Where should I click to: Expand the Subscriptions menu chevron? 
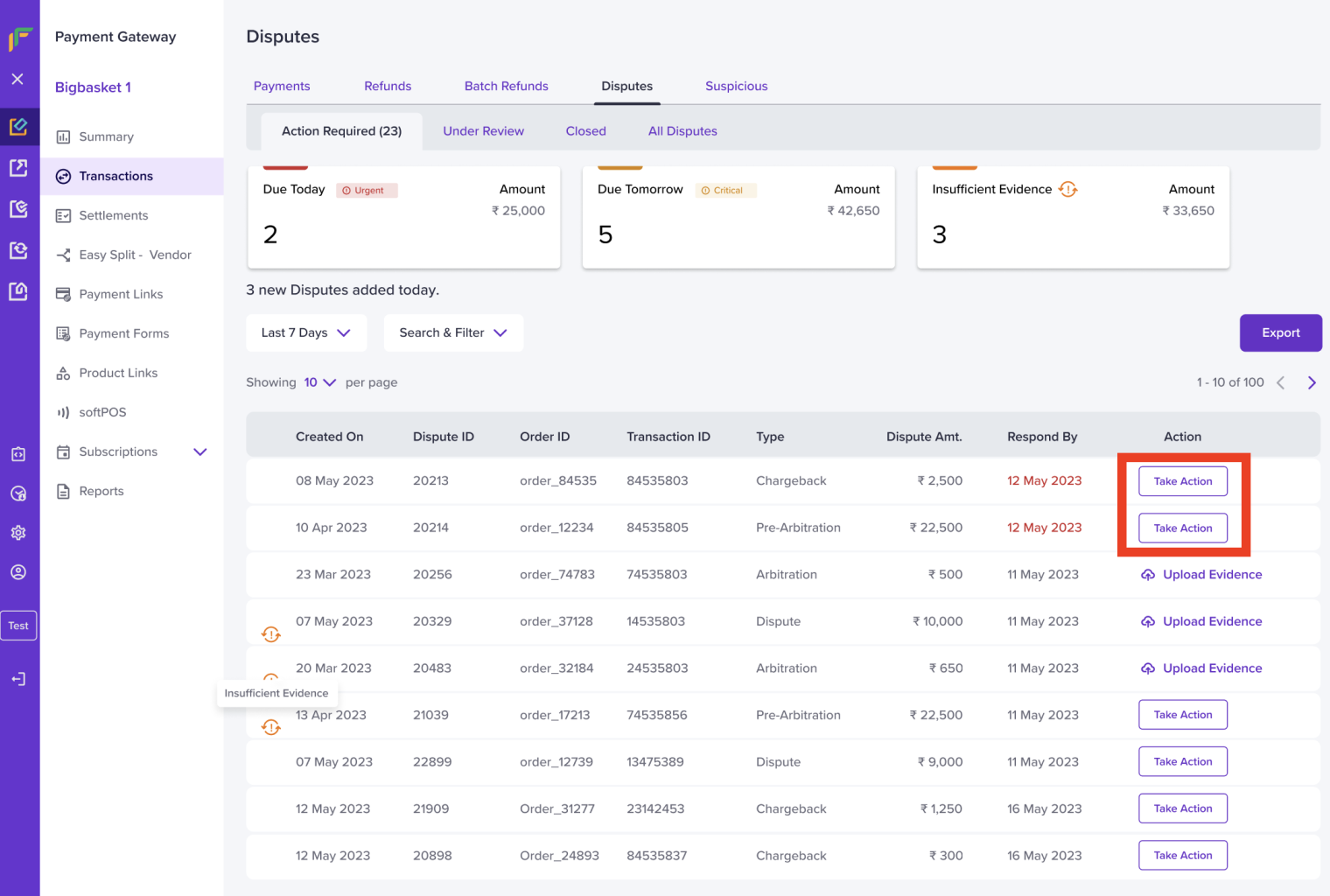200,452
